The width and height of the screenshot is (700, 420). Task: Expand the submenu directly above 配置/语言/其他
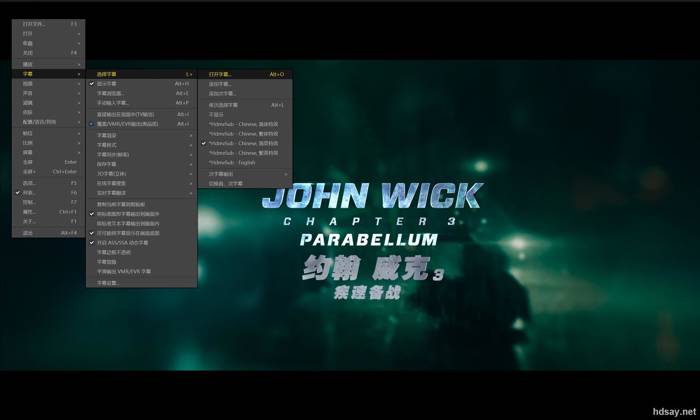pos(49,112)
